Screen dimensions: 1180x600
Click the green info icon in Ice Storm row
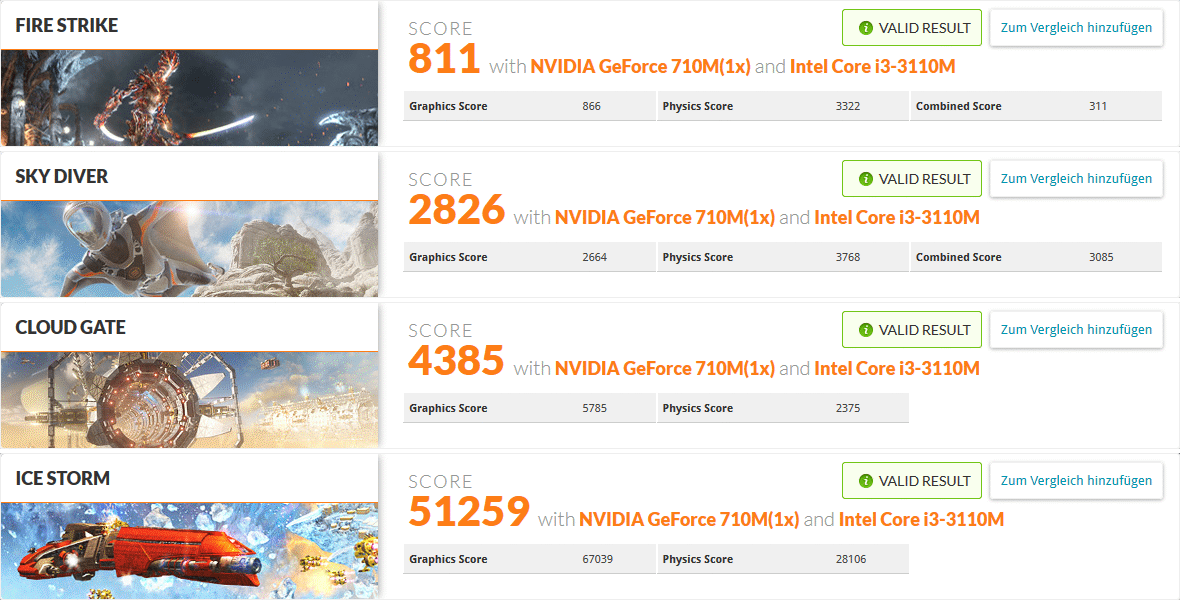(x=866, y=481)
